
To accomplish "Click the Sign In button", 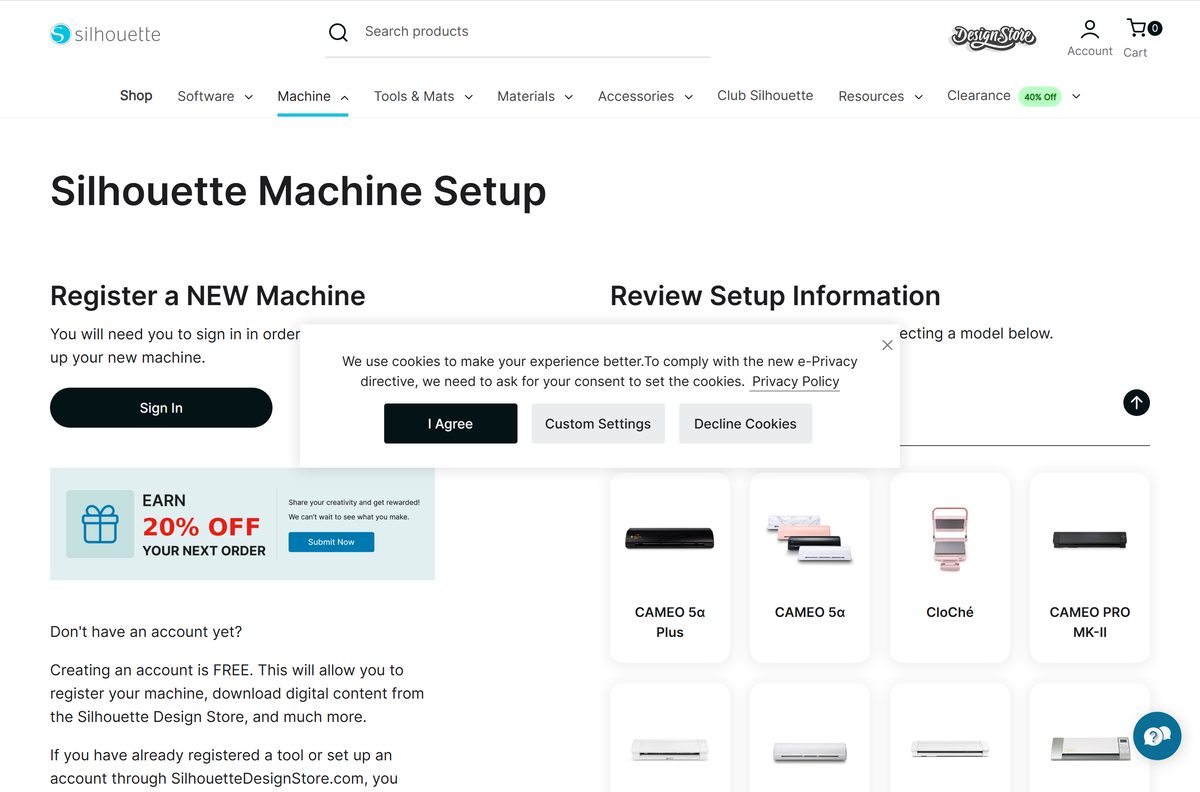I will [x=161, y=408].
